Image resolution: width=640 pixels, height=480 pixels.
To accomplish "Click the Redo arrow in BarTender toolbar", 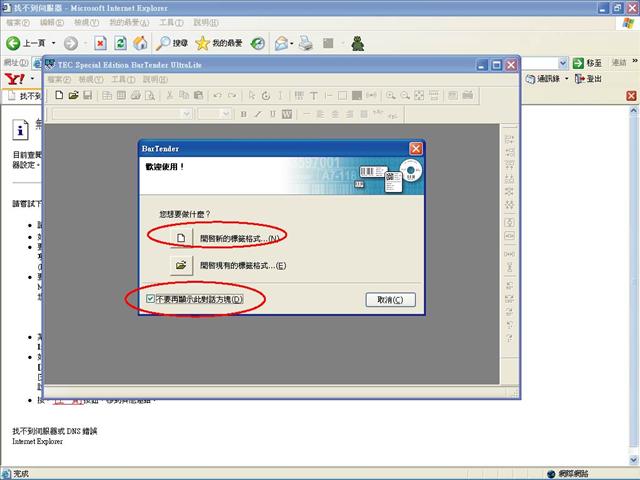I will (x=232, y=95).
